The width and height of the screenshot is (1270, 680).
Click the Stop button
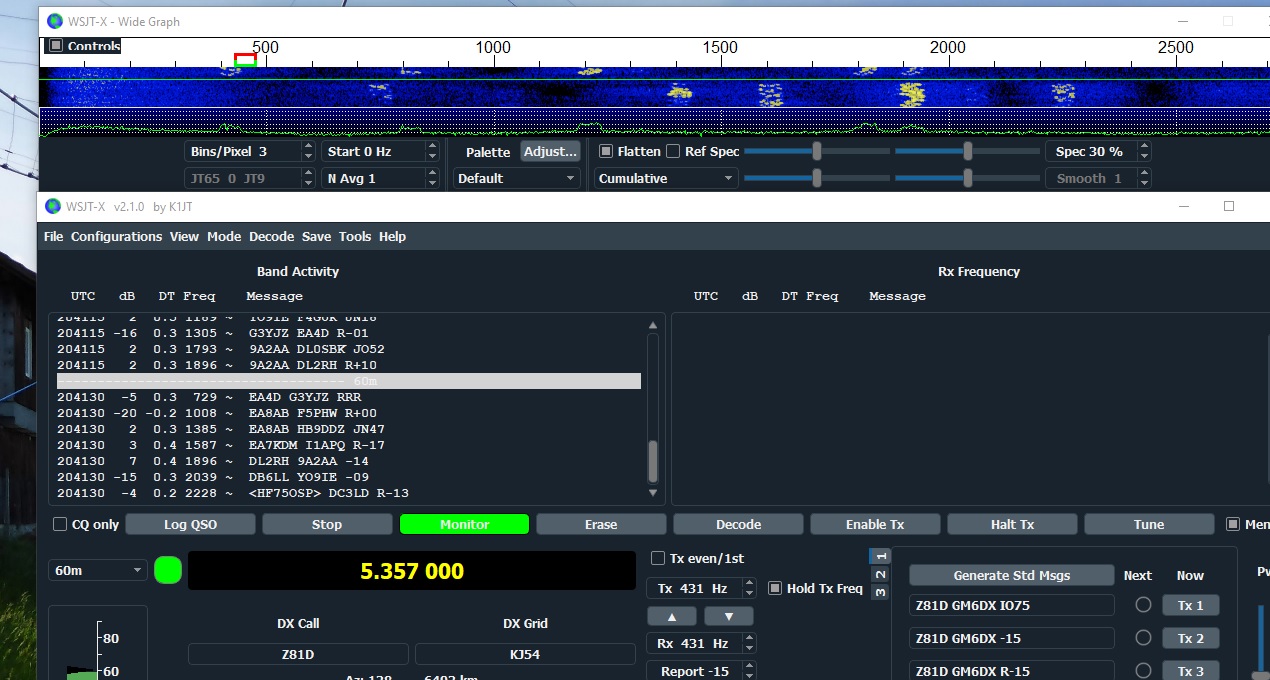coord(327,524)
